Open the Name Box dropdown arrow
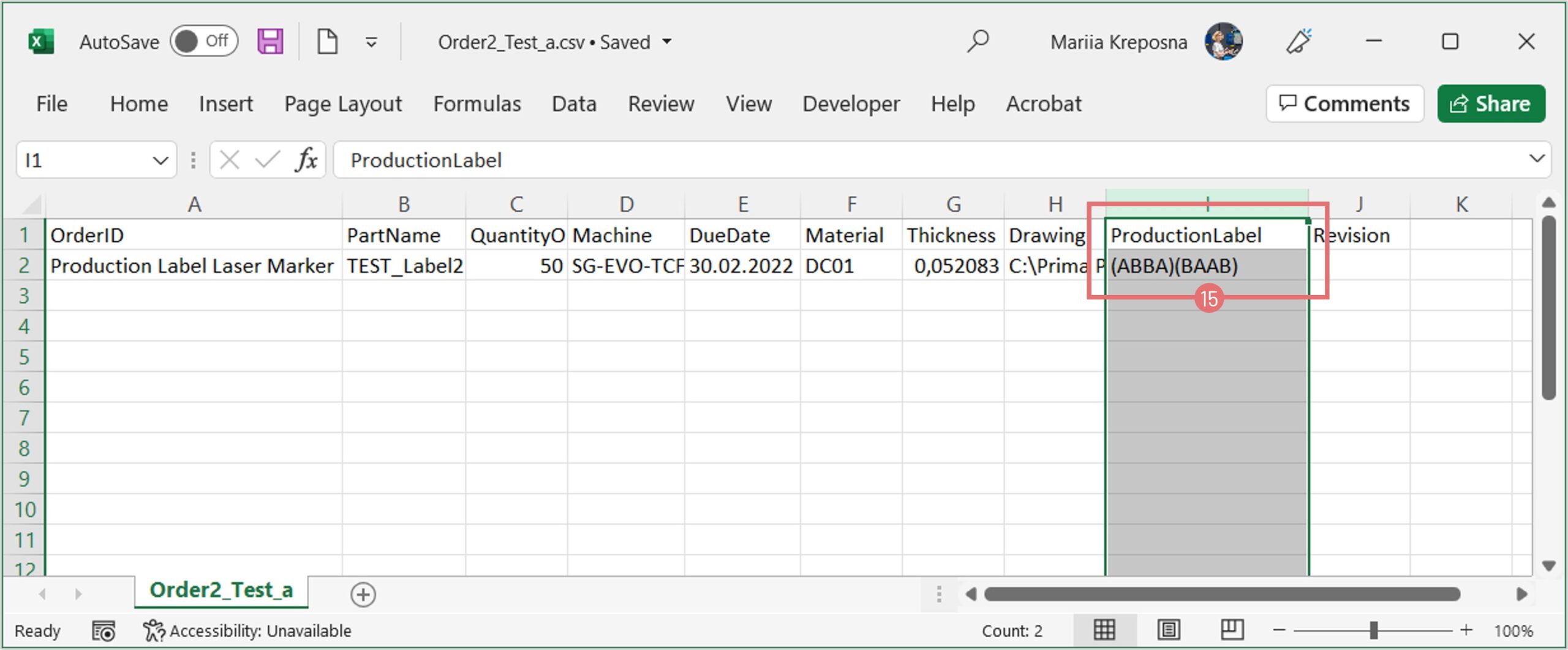1568x650 pixels. [160, 160]
